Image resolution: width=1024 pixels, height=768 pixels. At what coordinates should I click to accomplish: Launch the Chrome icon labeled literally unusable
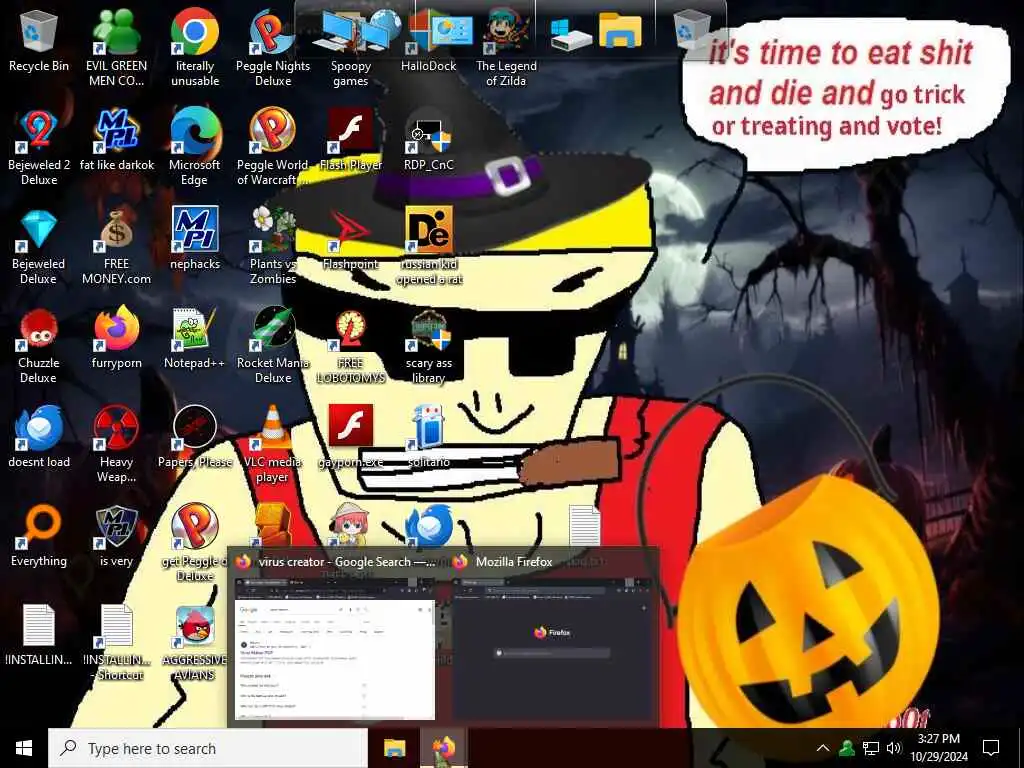195,49
